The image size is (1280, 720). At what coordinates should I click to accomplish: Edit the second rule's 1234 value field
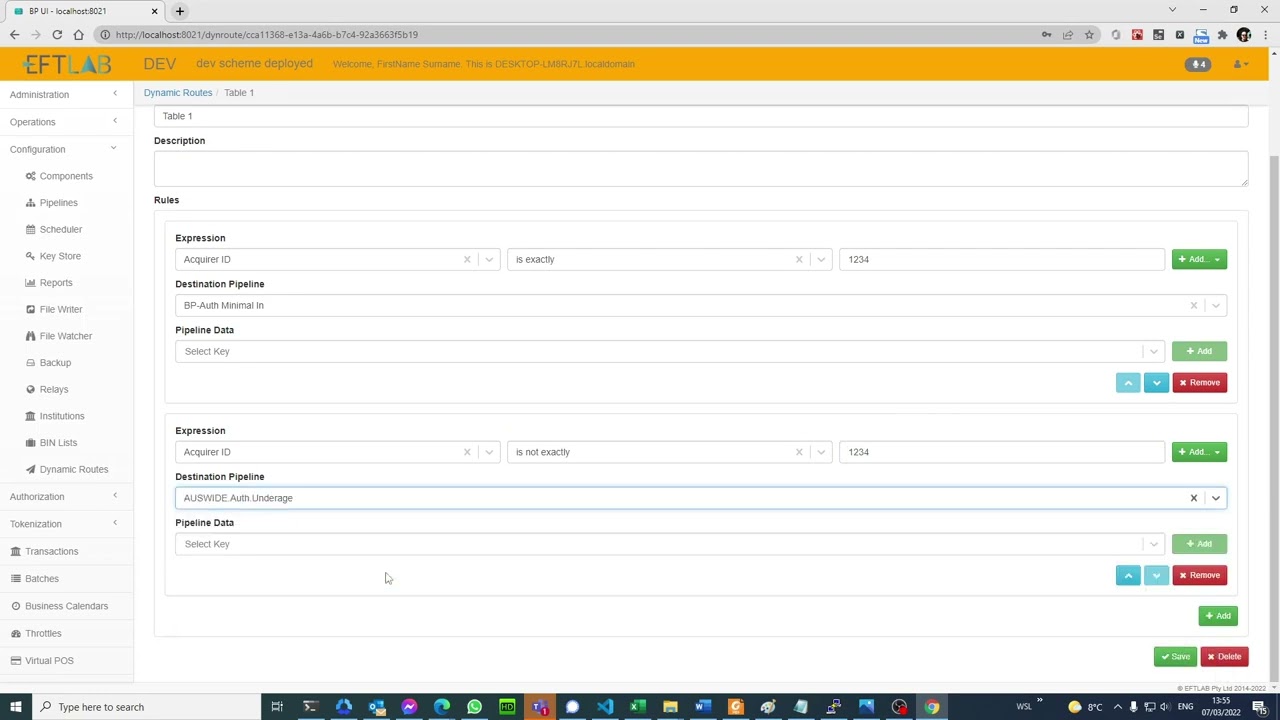pyautogui.click(x=1002, y=452)
